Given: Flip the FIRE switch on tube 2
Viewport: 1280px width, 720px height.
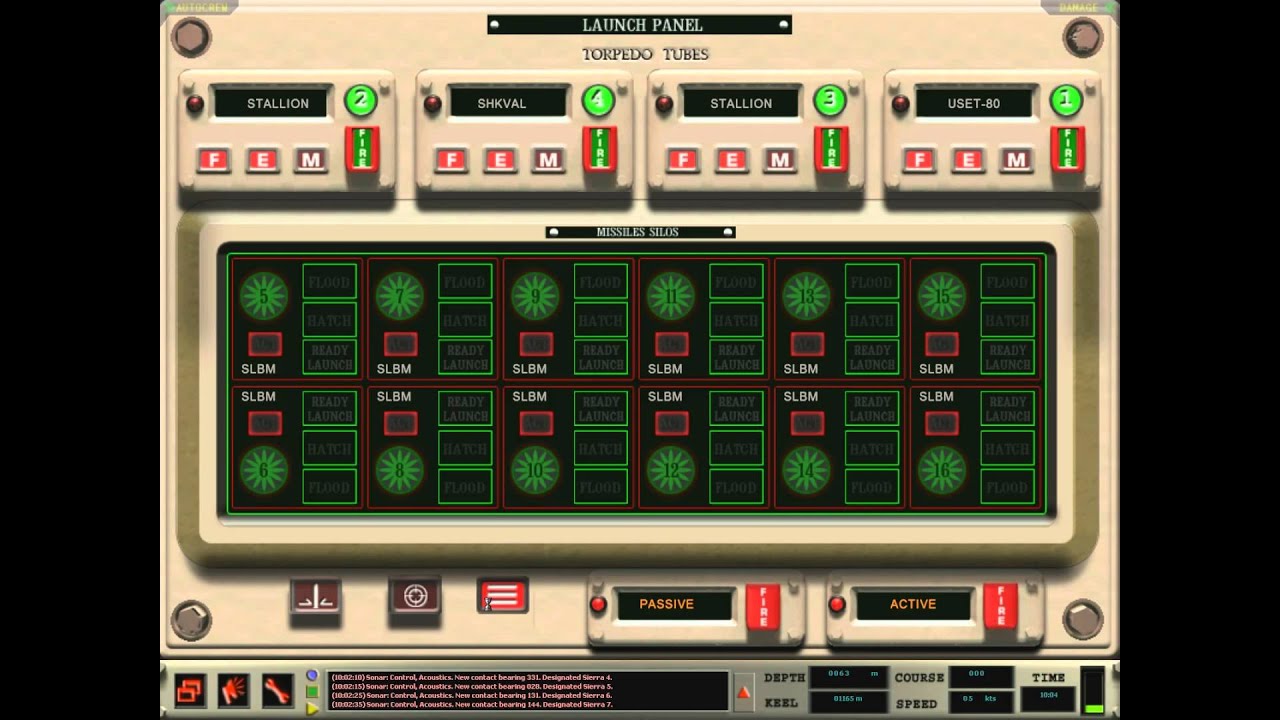Looking at the screenshot, I should click(x=361, y=149).
